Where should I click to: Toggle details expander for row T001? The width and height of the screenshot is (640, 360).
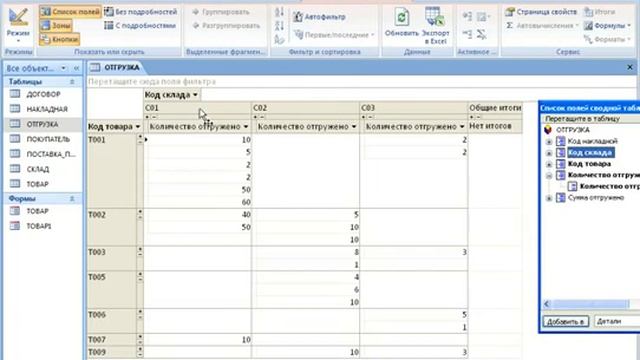[x=140, y=139]
